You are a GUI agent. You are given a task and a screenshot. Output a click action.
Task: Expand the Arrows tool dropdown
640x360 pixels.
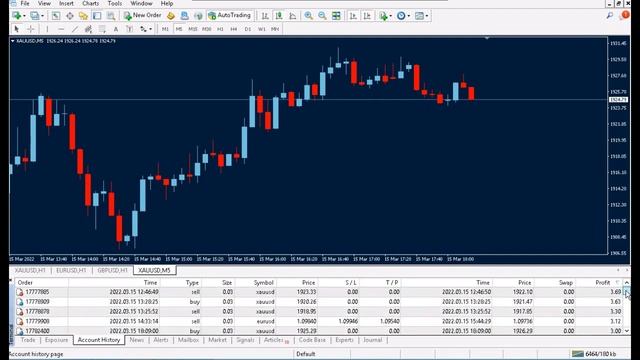(151, 29)
